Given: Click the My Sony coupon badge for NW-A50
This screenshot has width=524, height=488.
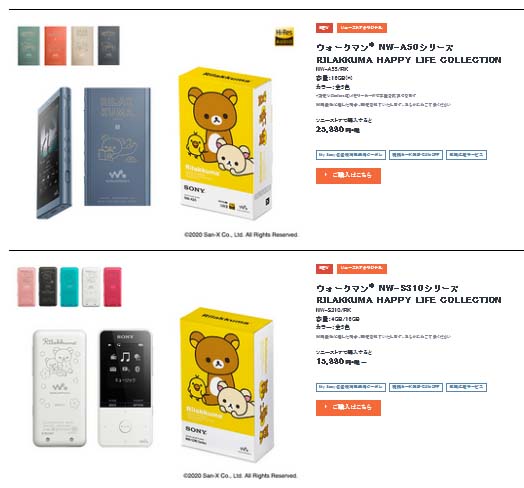Looking at the screenshot, I should coord(351,155).
